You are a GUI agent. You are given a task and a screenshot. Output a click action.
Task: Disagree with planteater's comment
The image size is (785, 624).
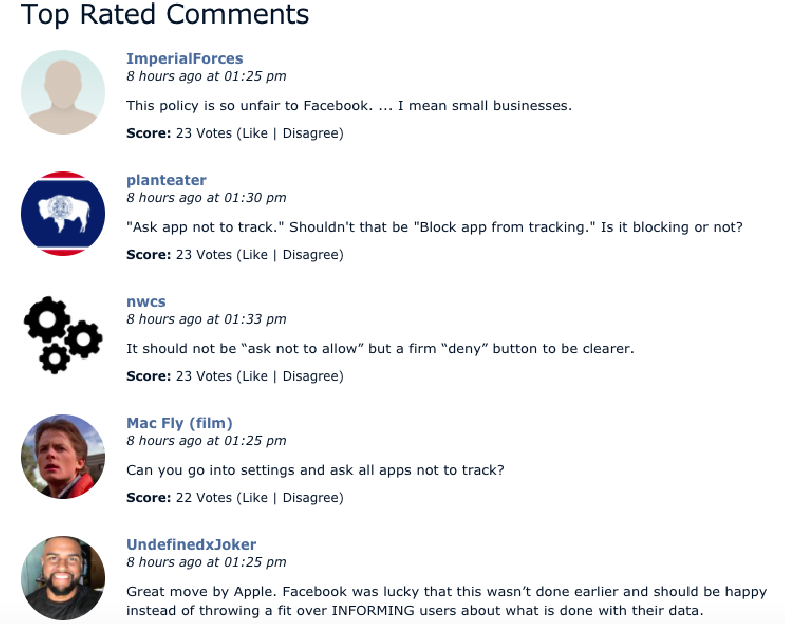310,255
